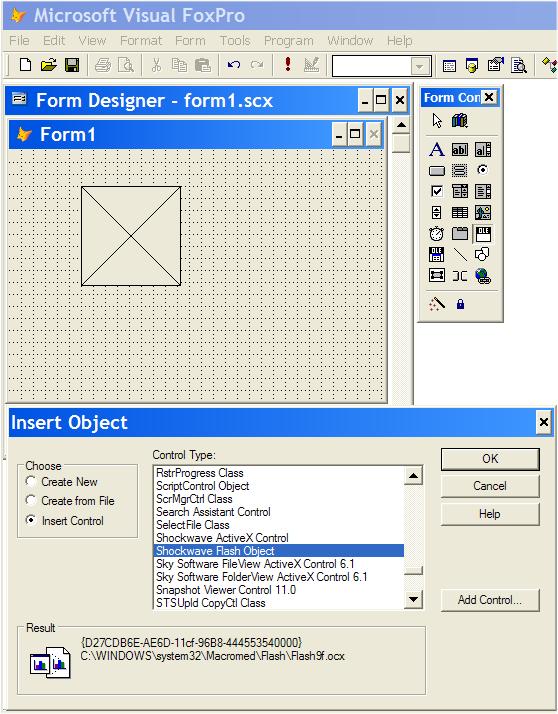Select the OLE Container control icon
Screen dimensions: 558x714
click(483, 234)
